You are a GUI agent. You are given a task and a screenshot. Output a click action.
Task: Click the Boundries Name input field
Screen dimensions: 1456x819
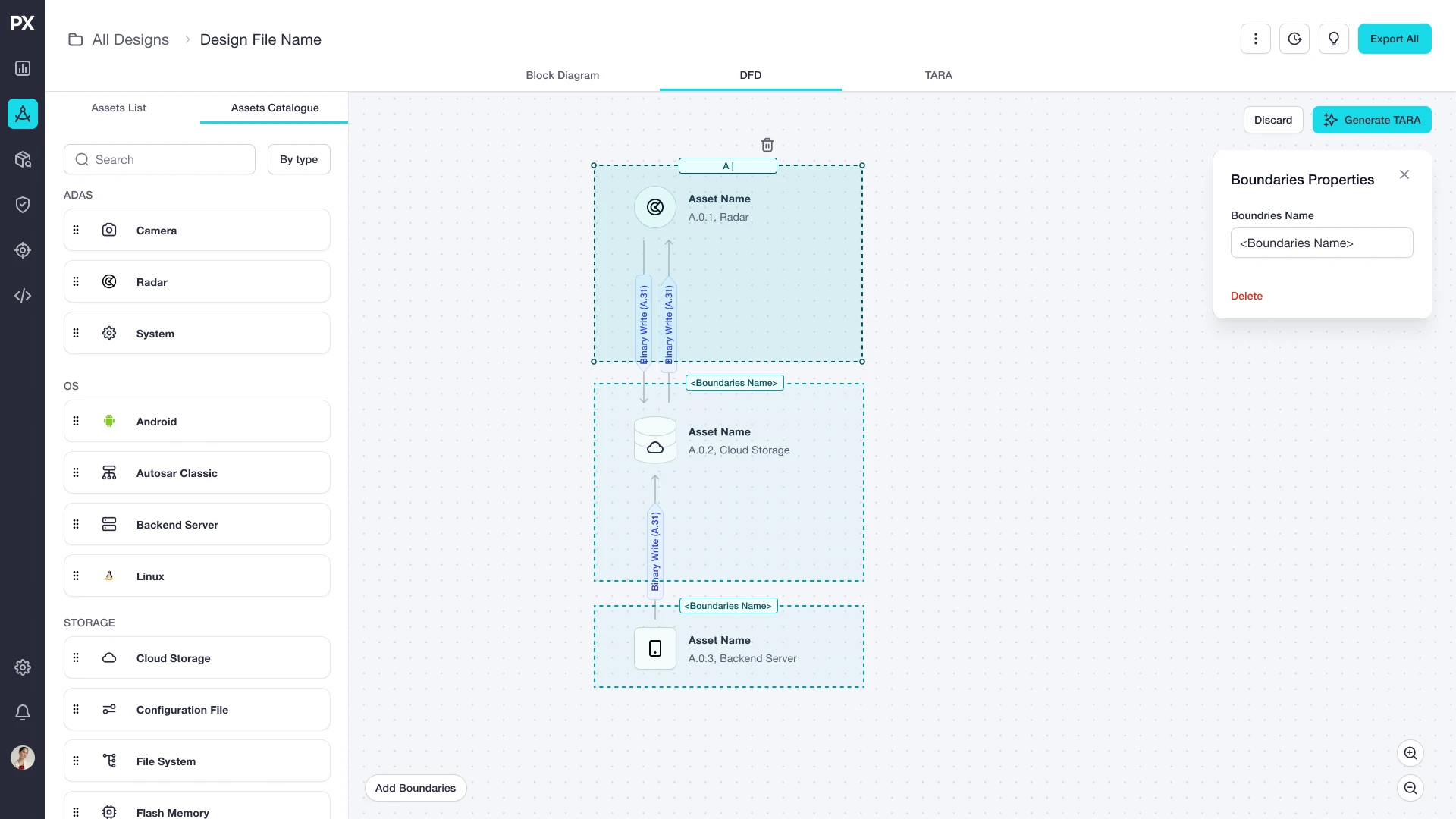tap(1322, 243)
